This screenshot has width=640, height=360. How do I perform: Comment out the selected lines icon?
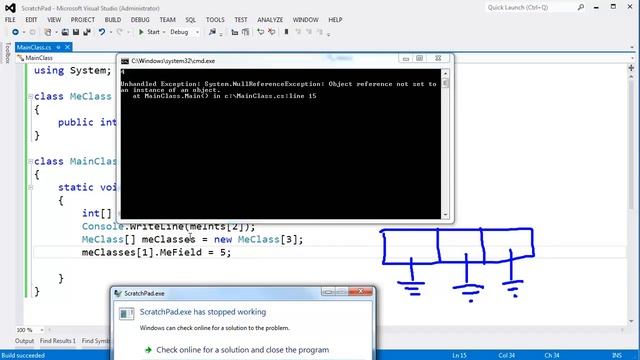[260, 32]
